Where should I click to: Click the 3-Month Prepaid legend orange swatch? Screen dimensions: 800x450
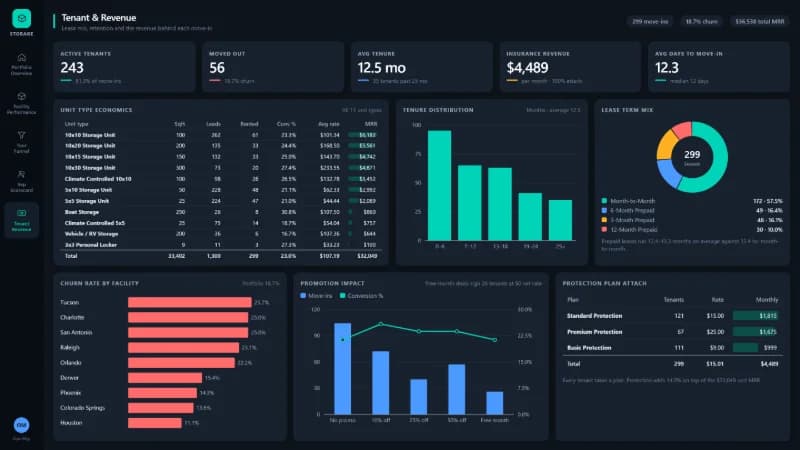click(x=604, y=220)
